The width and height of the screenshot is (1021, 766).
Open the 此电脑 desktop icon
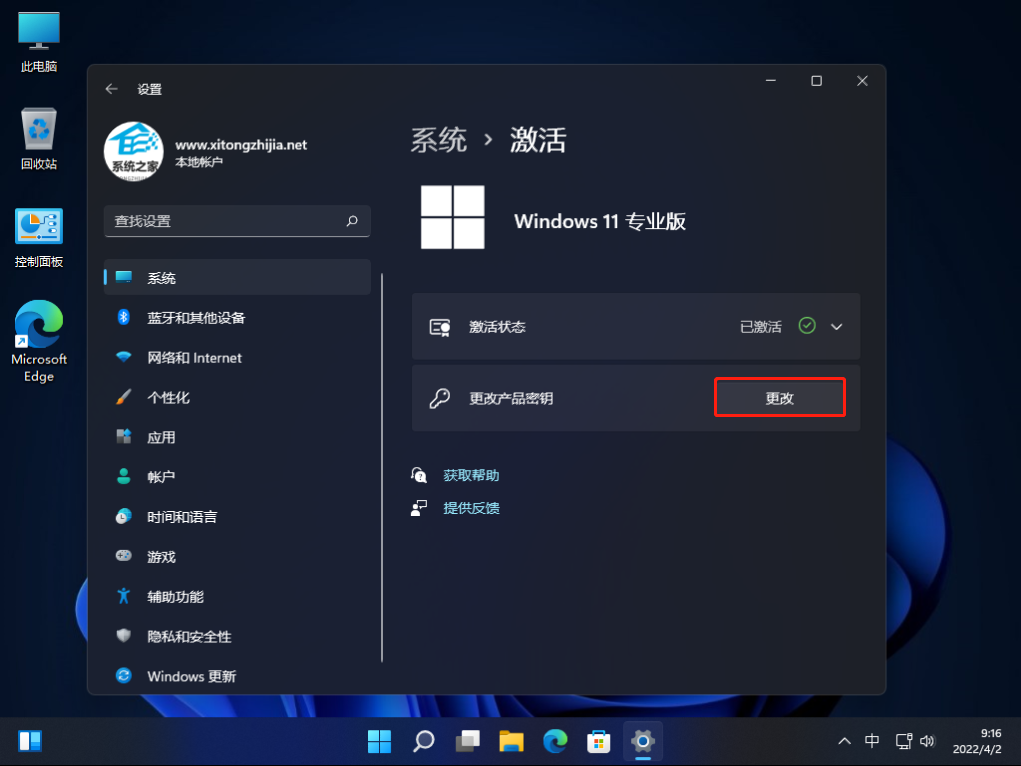click(39, 42)
